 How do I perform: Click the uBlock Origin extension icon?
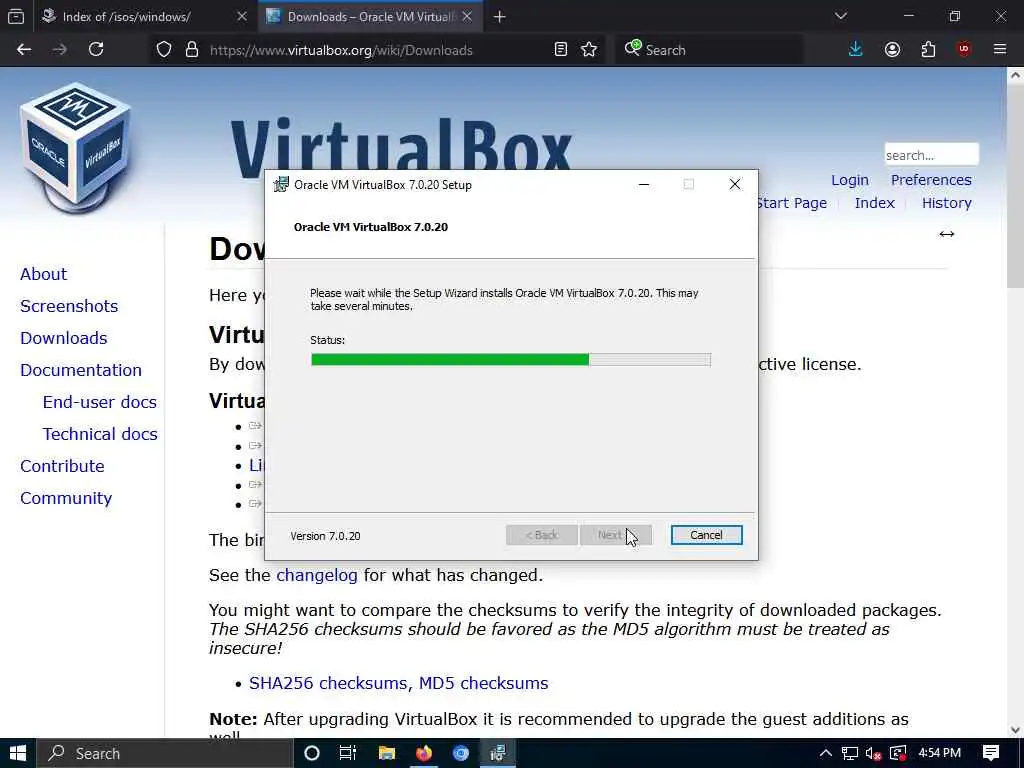[964, 49]
